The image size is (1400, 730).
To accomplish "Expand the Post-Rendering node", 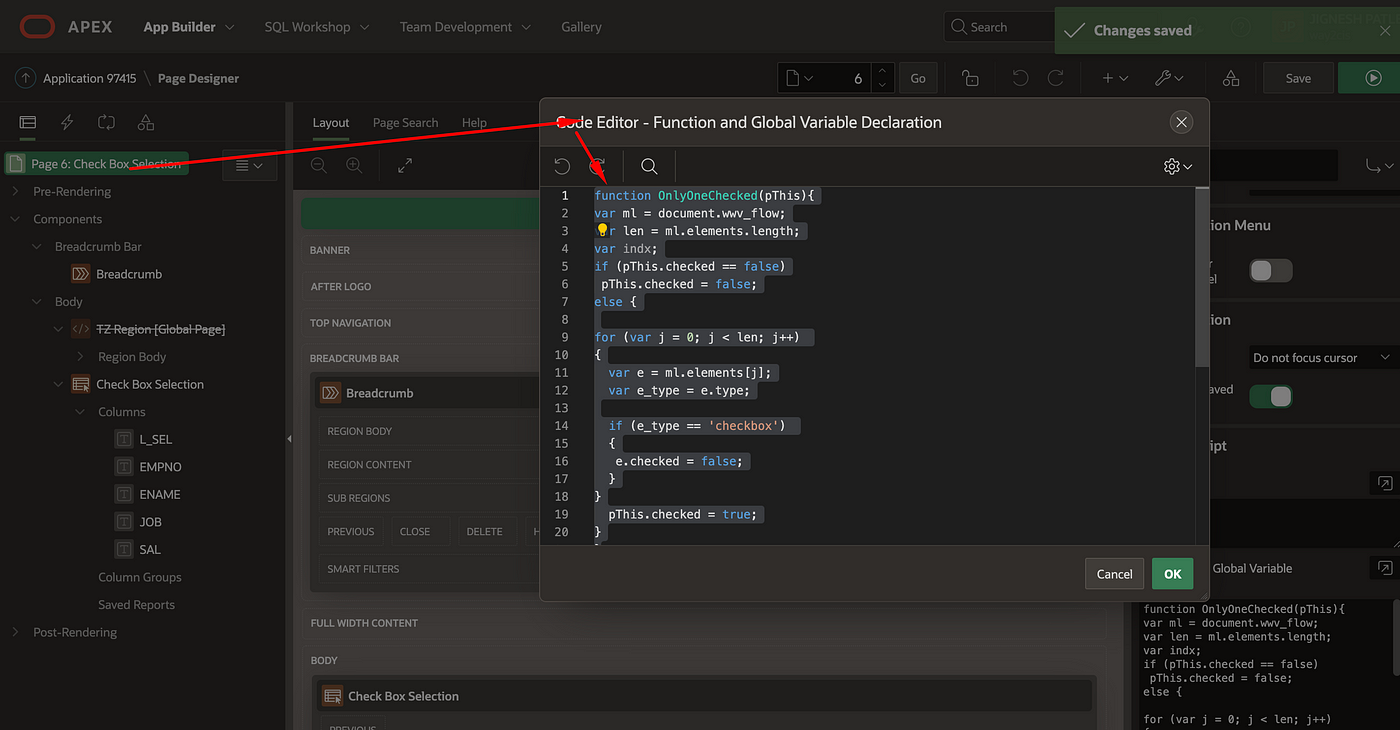I will 15,632.
